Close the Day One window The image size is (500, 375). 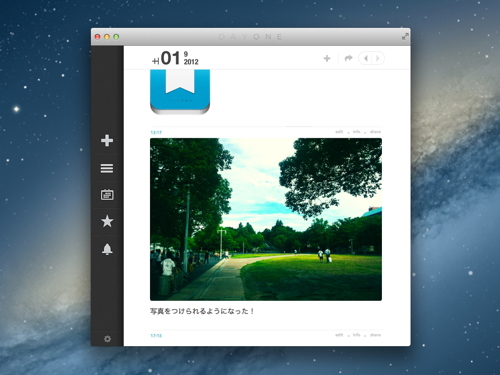98,37
